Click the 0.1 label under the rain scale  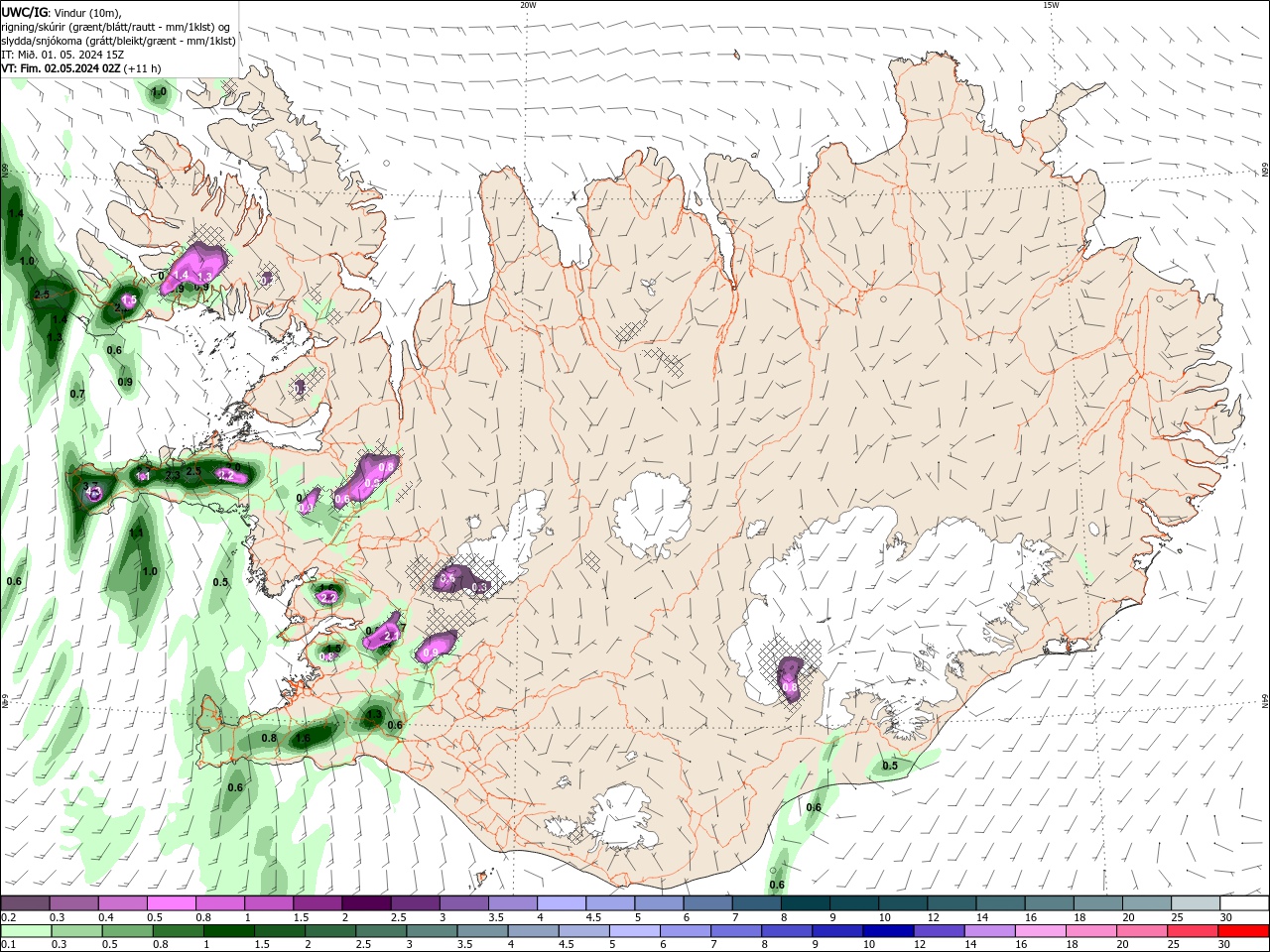[x=8, y=945]
